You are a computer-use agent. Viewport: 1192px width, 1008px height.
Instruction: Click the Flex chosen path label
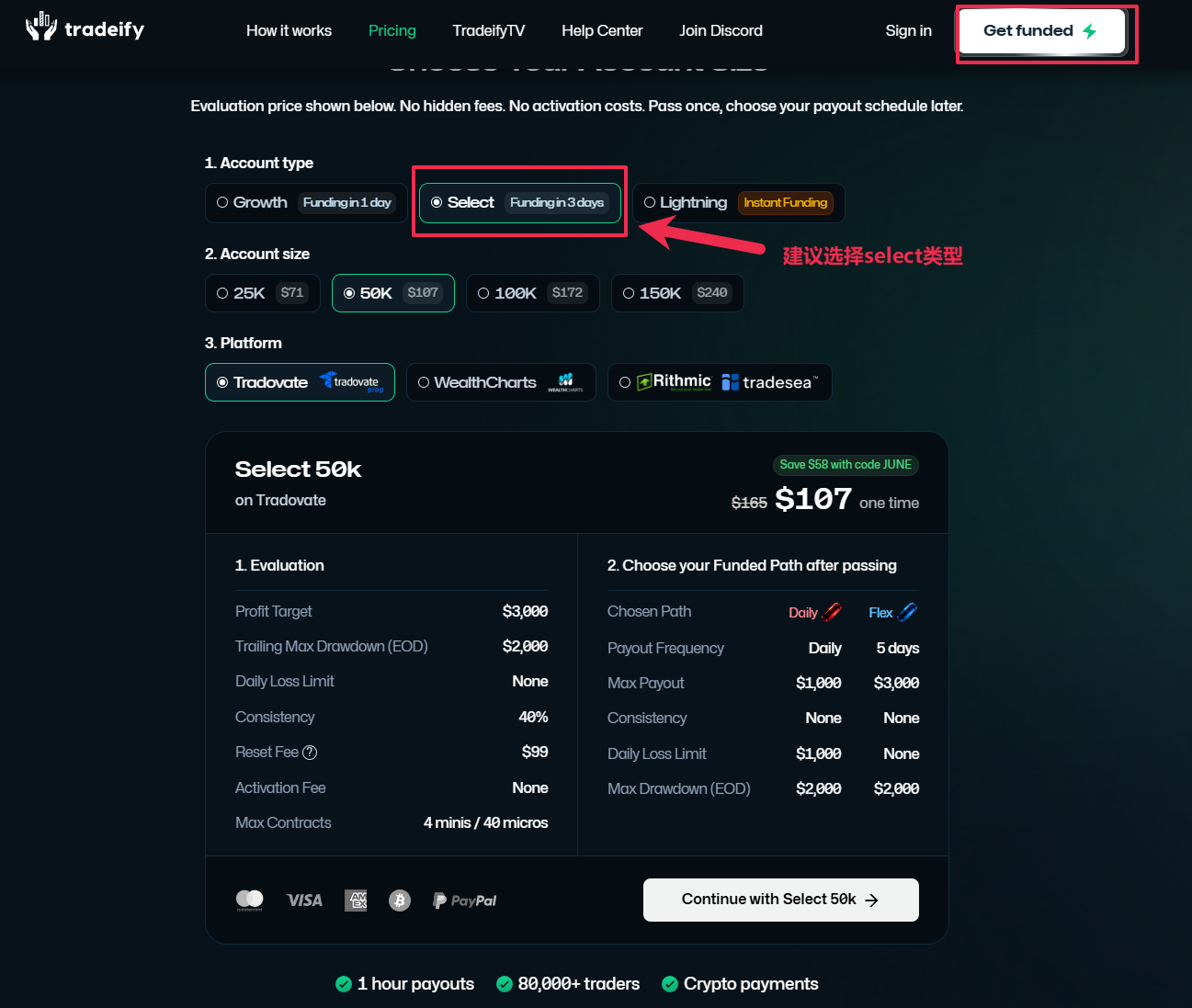tap(880, 613)
